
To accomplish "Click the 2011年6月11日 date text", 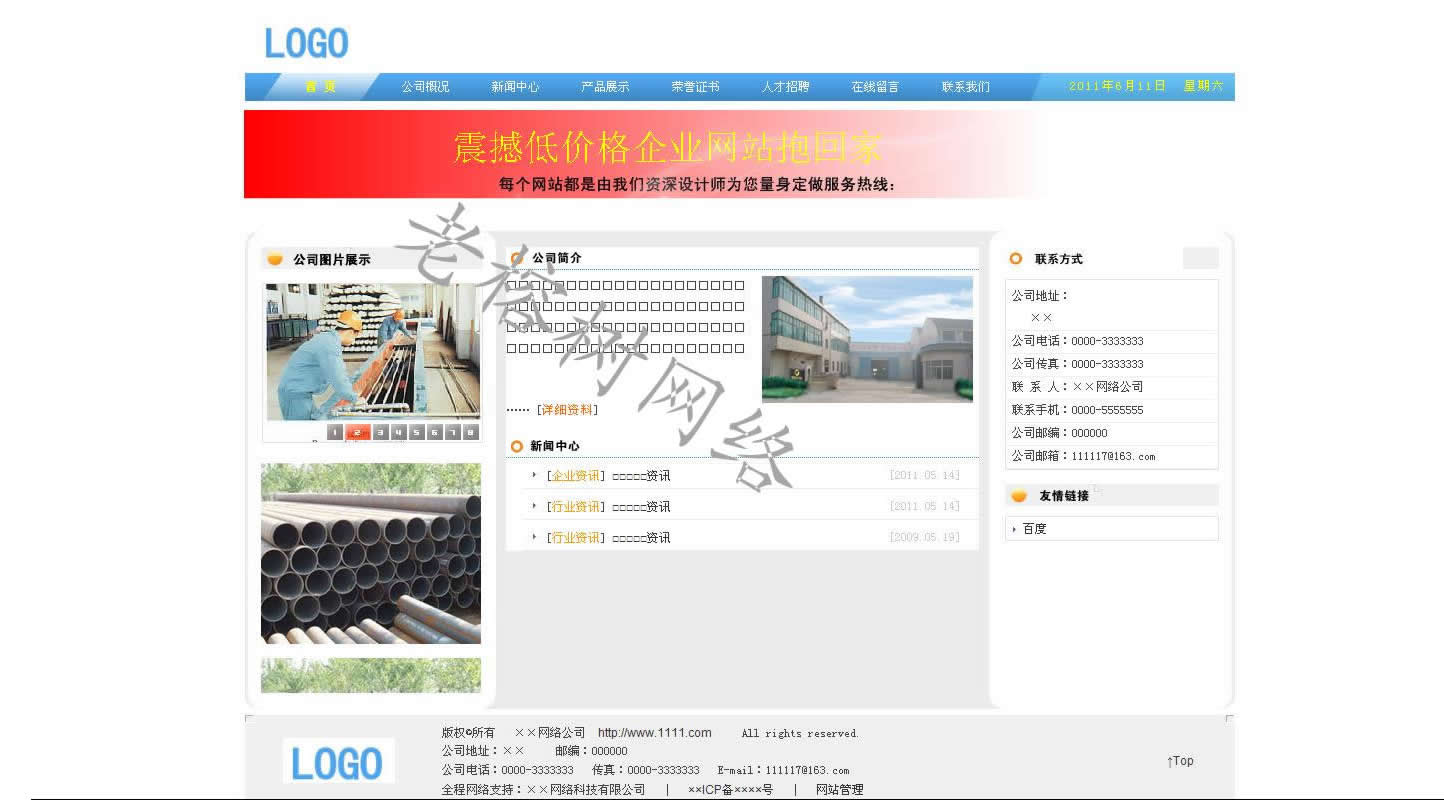I will pos(1117,86).
